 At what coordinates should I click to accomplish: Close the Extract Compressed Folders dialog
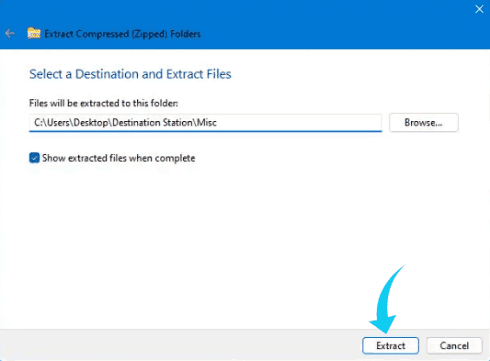[x=479, y=9]
